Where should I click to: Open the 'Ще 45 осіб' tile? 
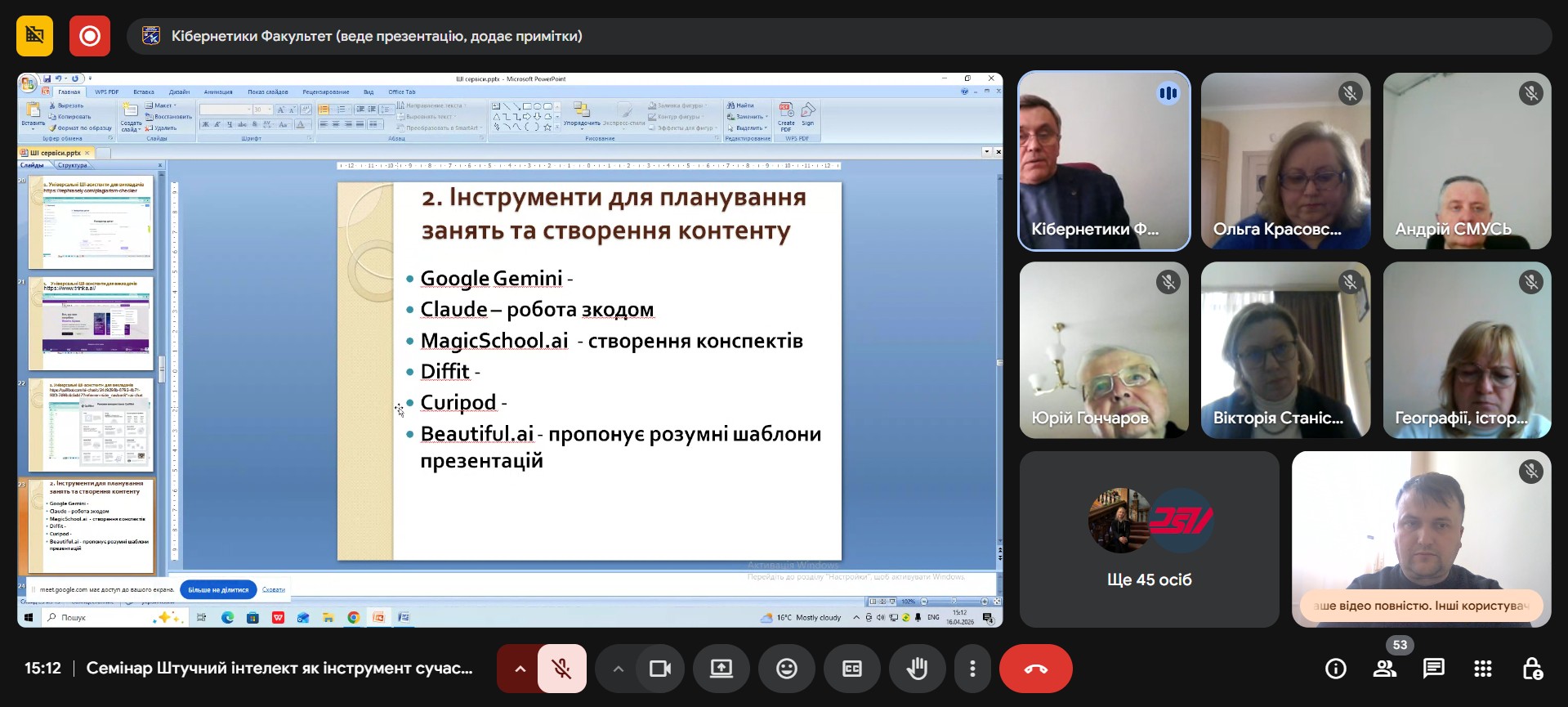1149,539
